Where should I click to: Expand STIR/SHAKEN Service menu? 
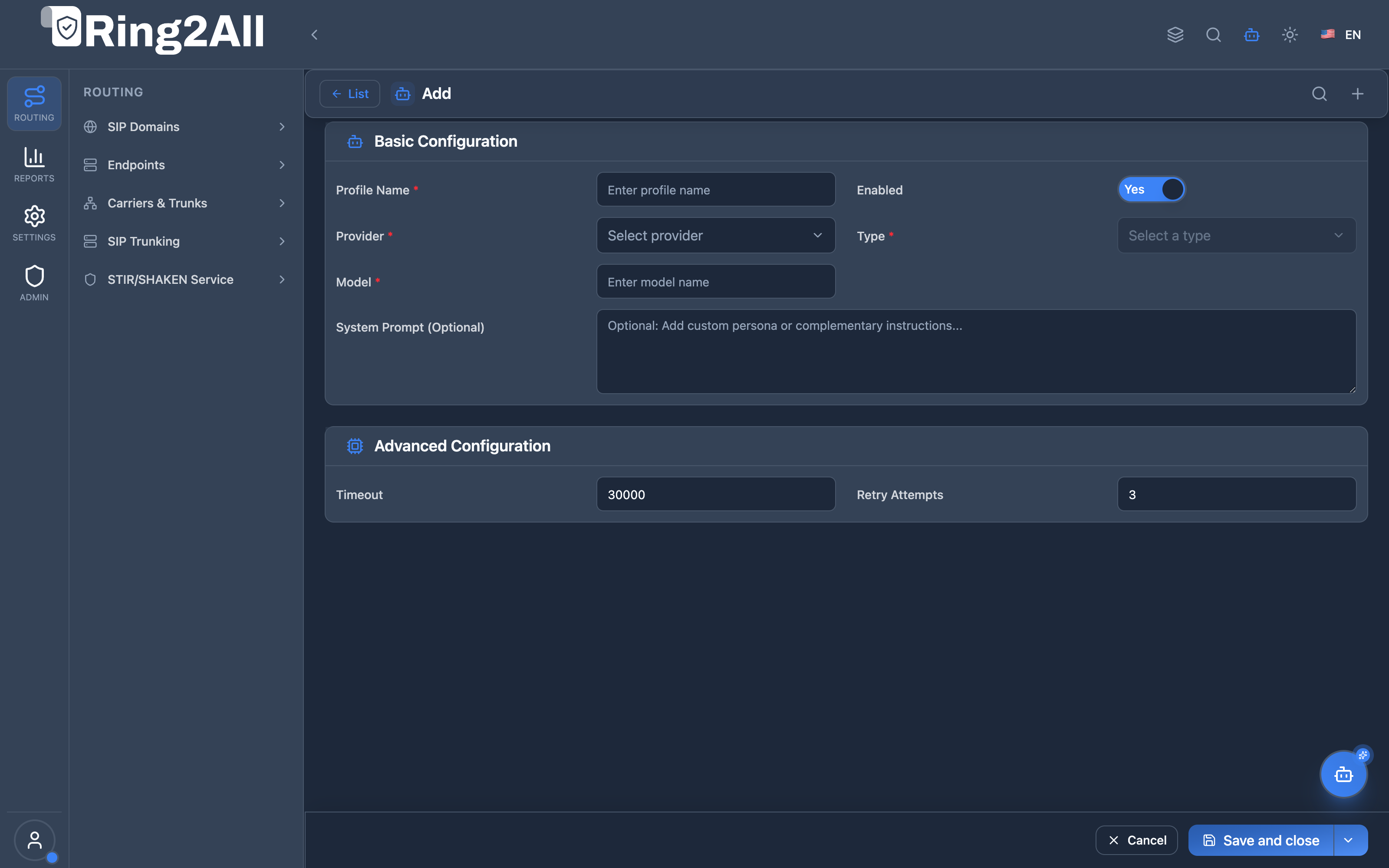pyautogui.click(x=185, y=279)
